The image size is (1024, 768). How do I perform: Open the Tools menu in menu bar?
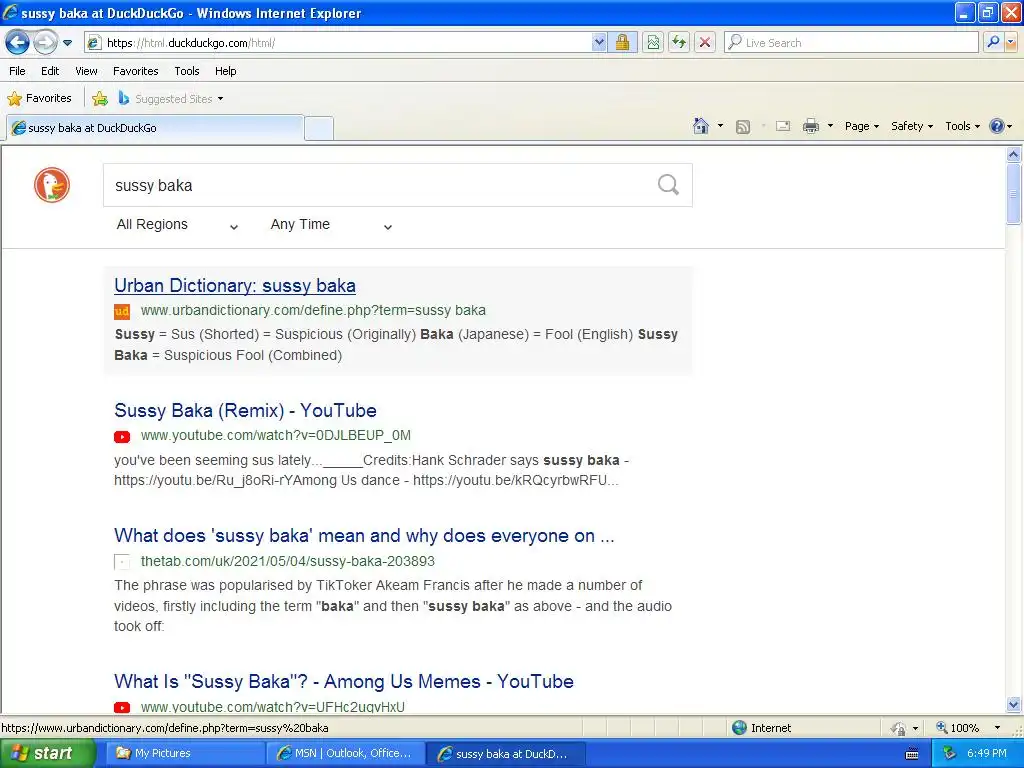(187, 71)
